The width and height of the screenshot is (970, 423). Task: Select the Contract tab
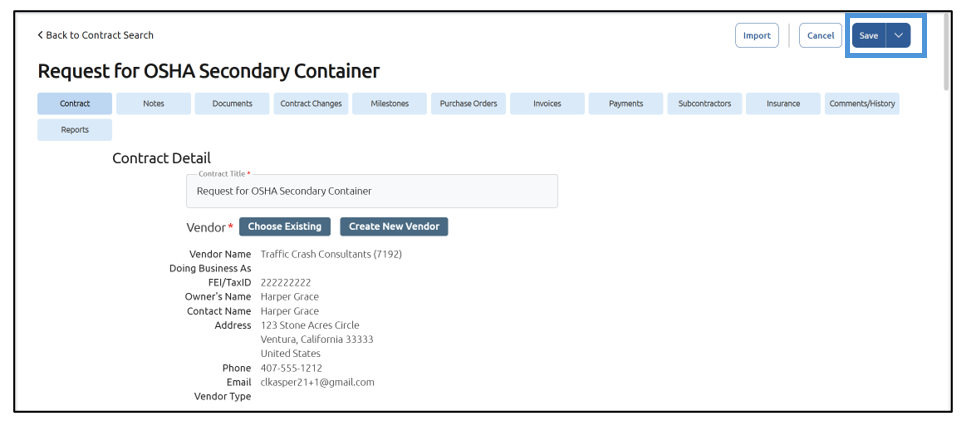[75, 103]
